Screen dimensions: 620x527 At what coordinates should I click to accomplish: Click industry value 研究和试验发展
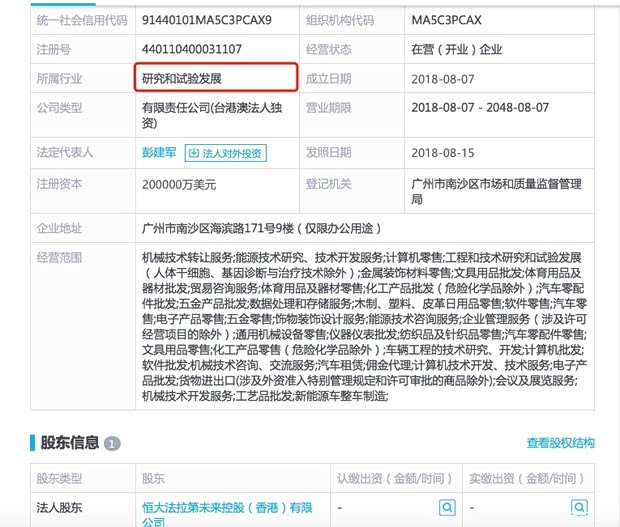coord(181,79)
